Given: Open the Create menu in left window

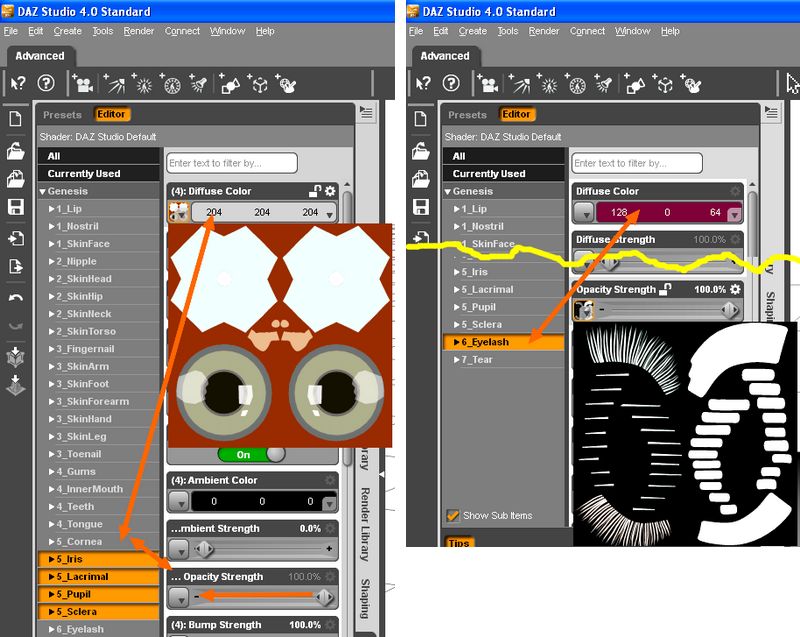Looking at the screenshot, I should (68, 31).
